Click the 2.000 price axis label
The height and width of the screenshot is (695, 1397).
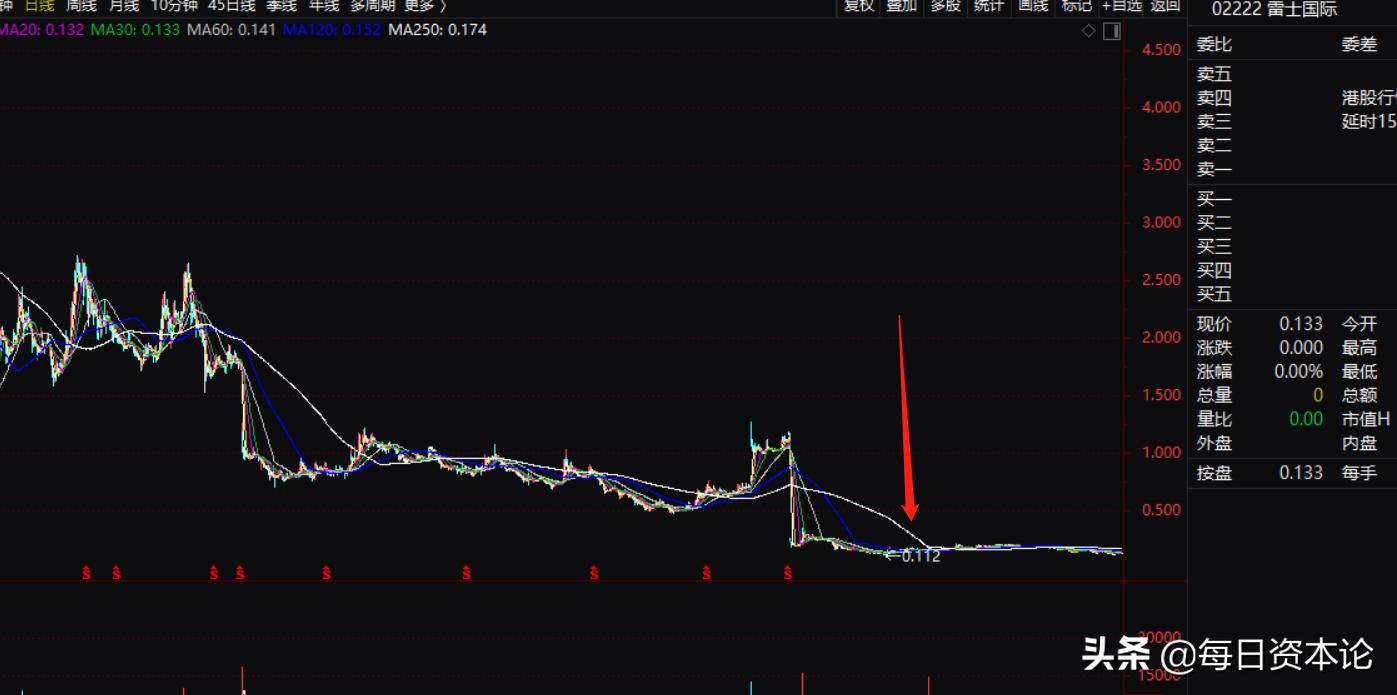[x=1160, y=337]
